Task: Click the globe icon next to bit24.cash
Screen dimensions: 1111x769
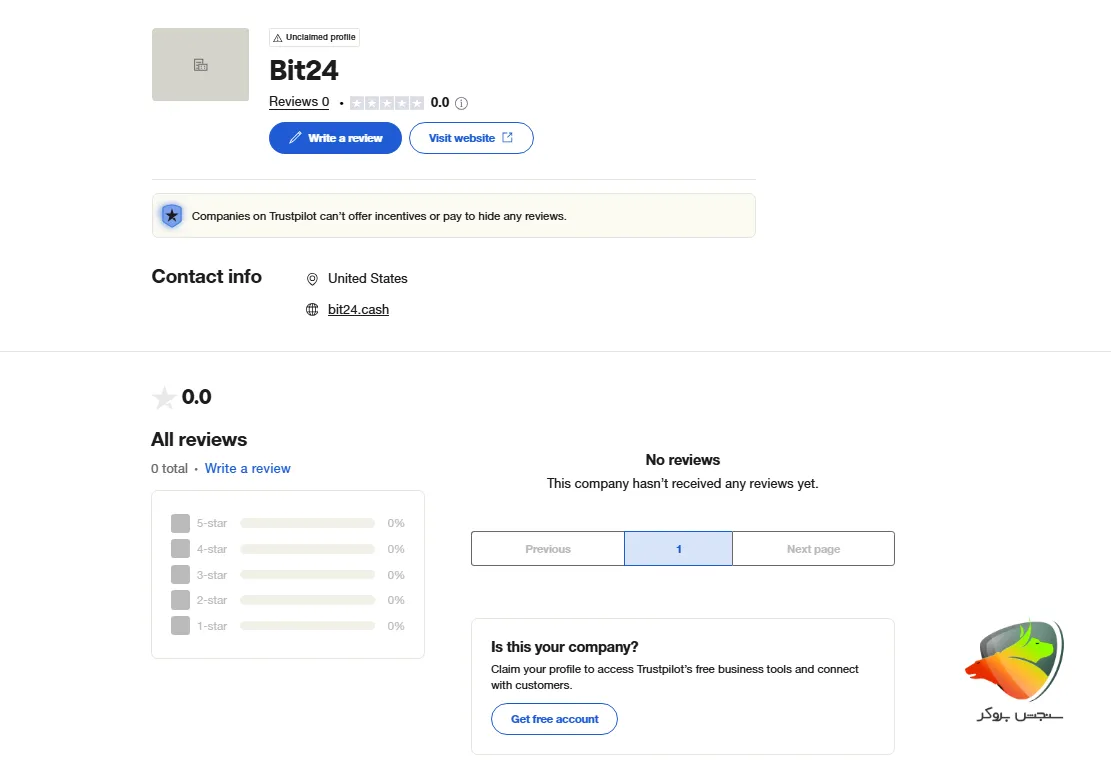Action: [313, 310]
